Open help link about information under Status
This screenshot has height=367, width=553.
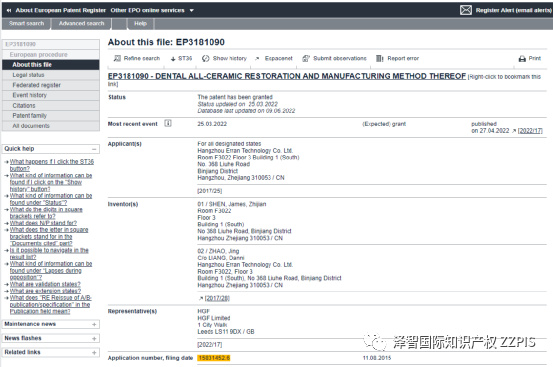51,199
